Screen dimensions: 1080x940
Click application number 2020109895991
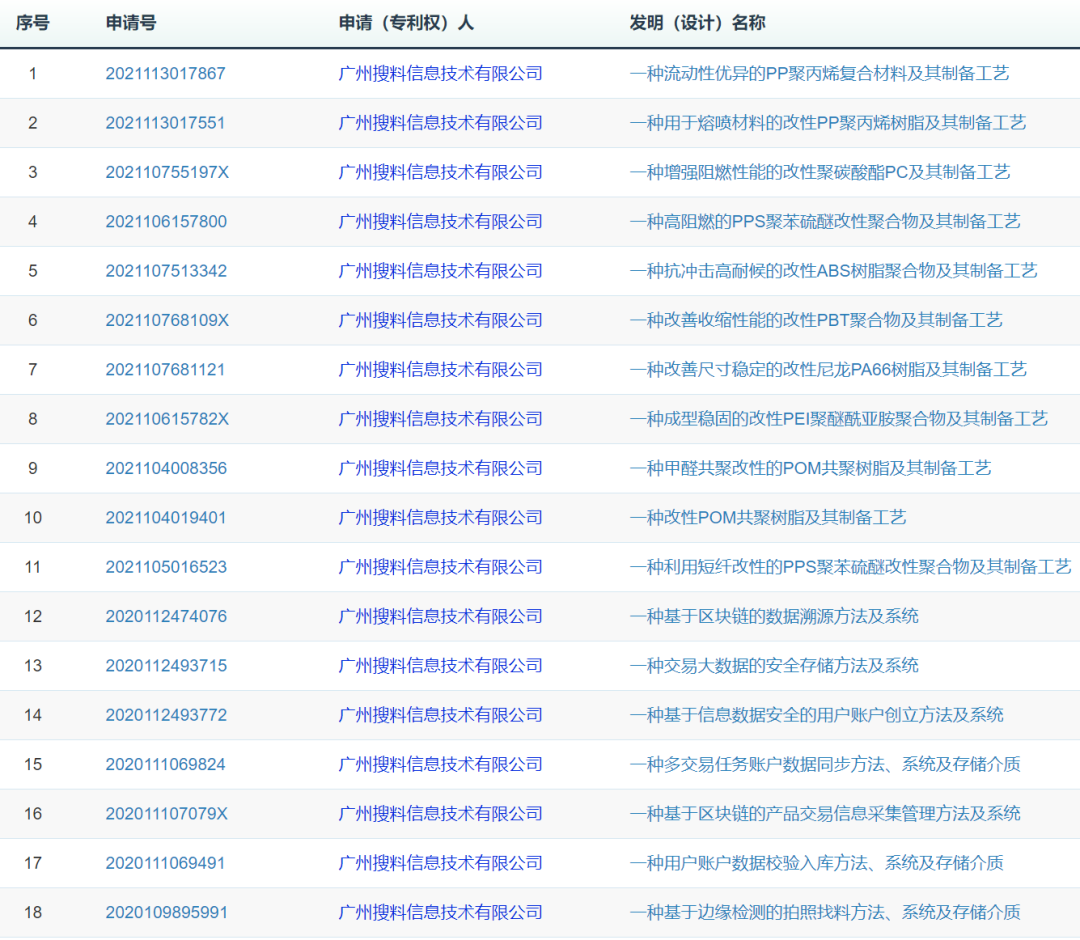[x=166, y=912]
